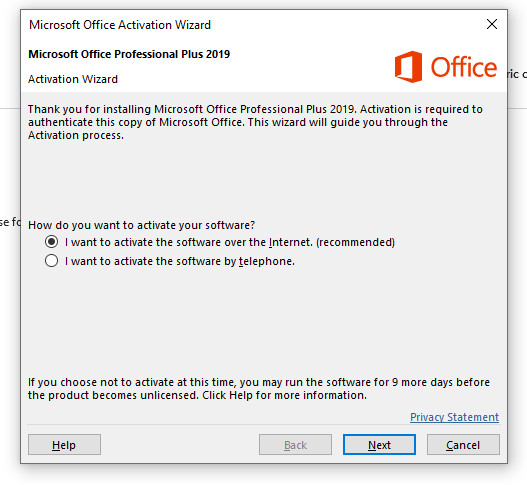527x485 pixels.
Task: Open the Help button
Action: (64, 445)
